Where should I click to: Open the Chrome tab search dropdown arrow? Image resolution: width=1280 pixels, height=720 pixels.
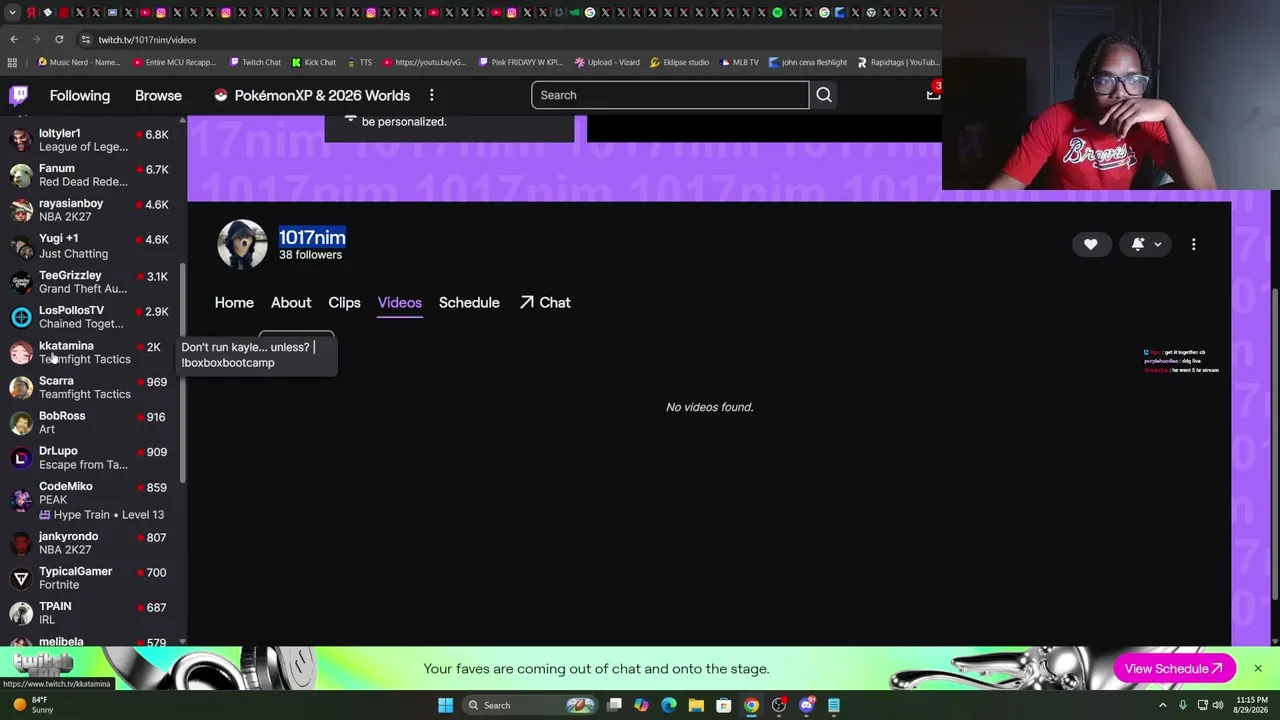coord(10,13)
